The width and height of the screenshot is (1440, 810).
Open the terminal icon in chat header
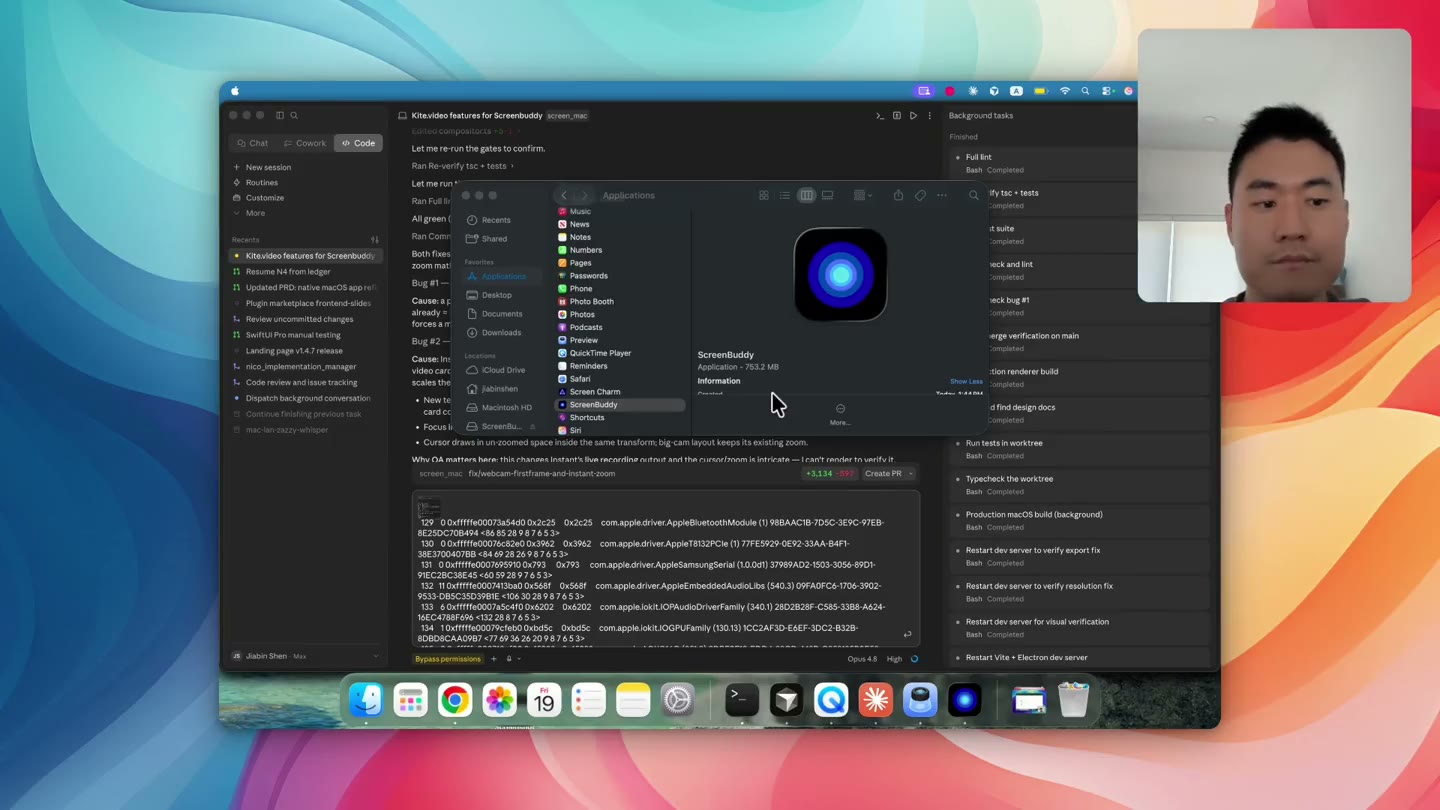(880, 116)
